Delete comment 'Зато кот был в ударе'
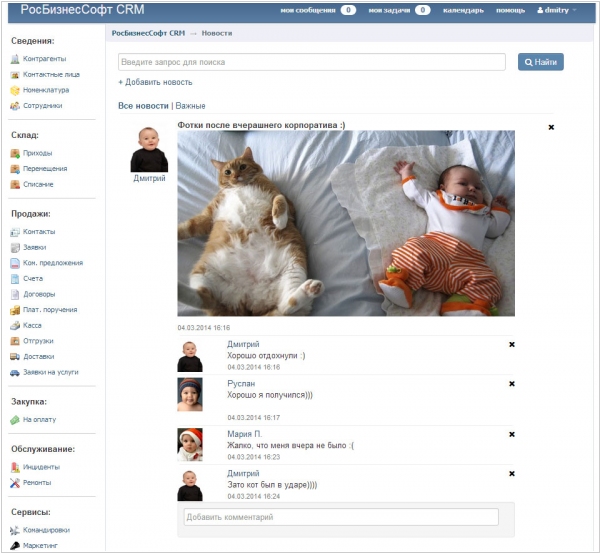 click(512, 474)
